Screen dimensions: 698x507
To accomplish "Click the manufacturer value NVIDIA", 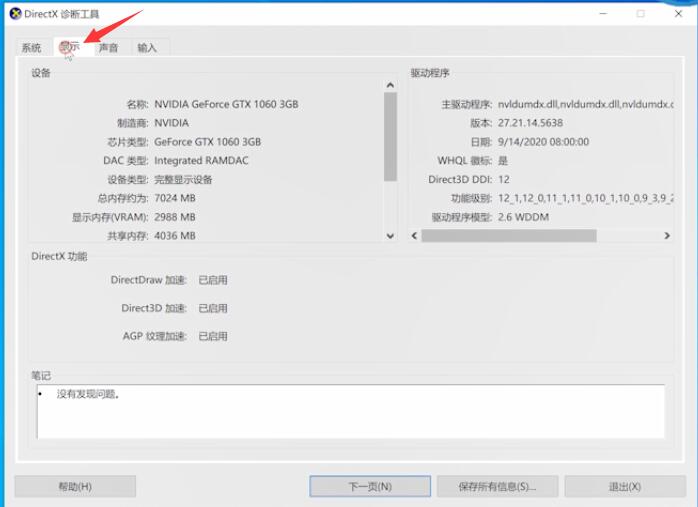I will [171, 123].
